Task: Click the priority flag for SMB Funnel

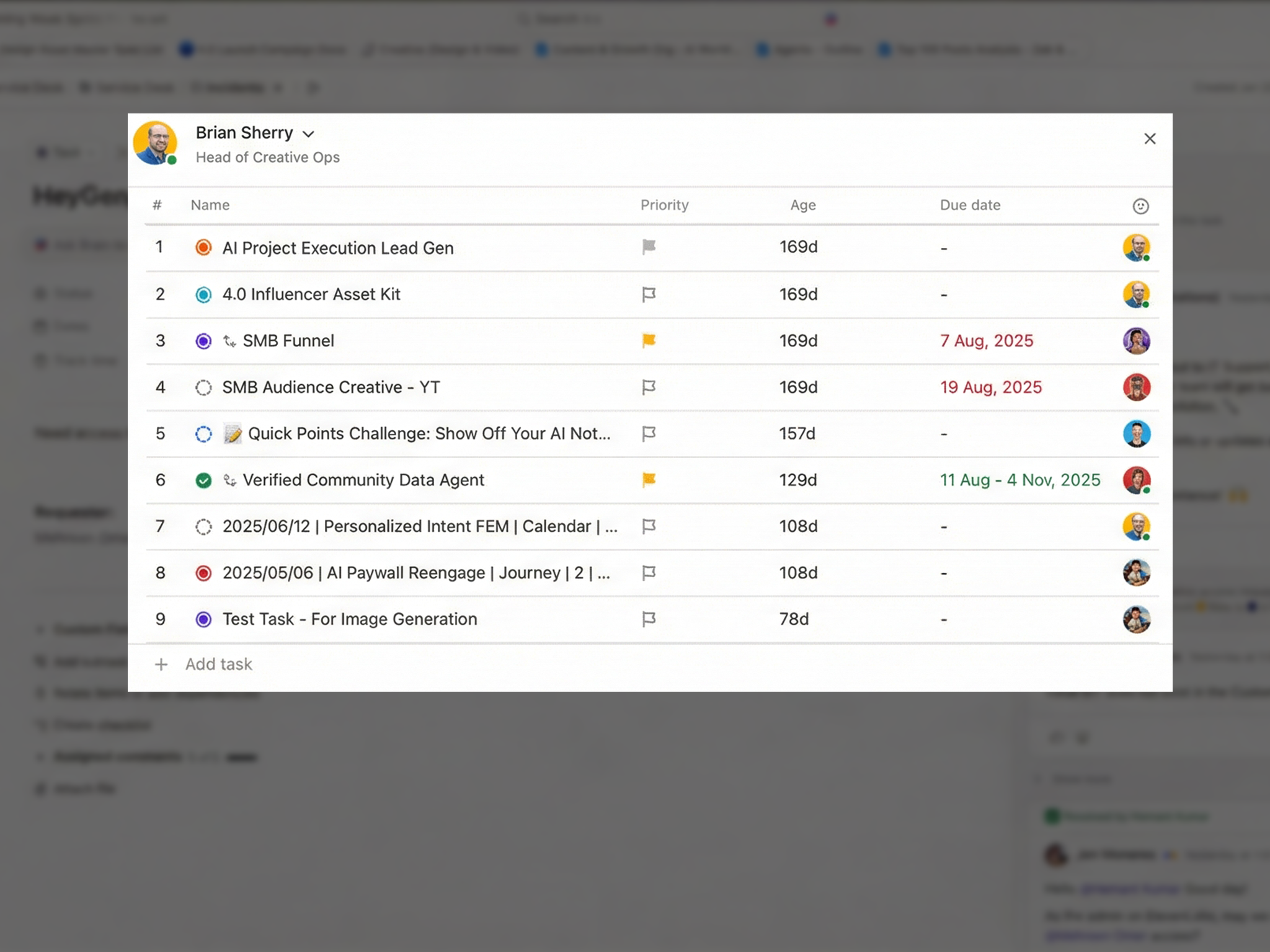Action: pos(649,340)
